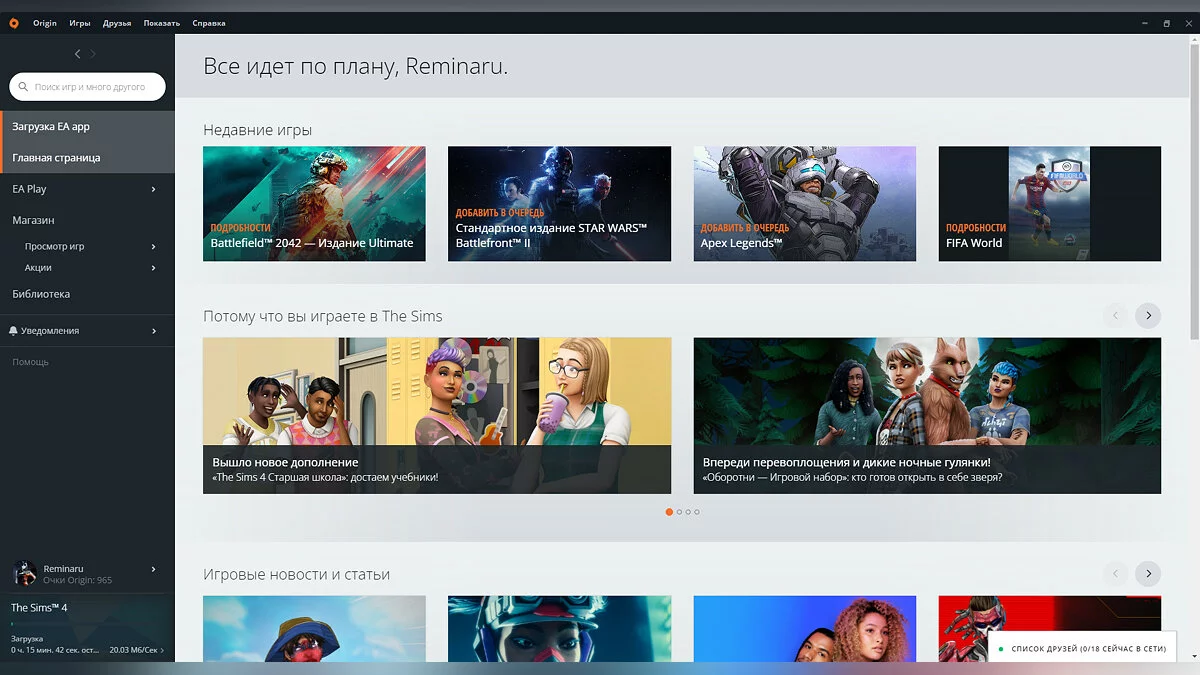The width and height of the screenshot is (1200, 675).
Task: Show next news articles with the arrow
Action: 1148,573
